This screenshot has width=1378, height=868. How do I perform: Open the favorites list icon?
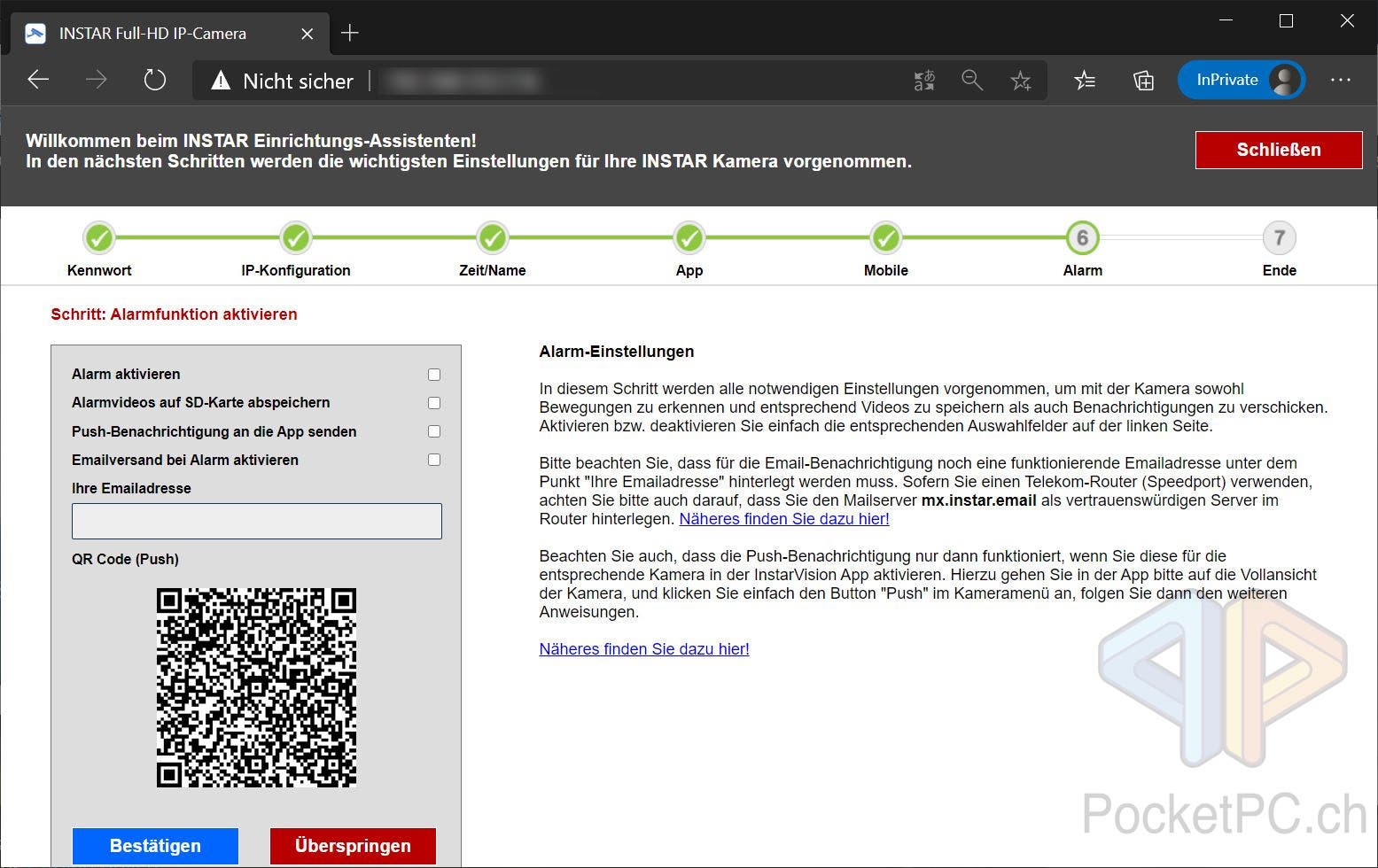pyautogui.click(x=1085, y=81)
